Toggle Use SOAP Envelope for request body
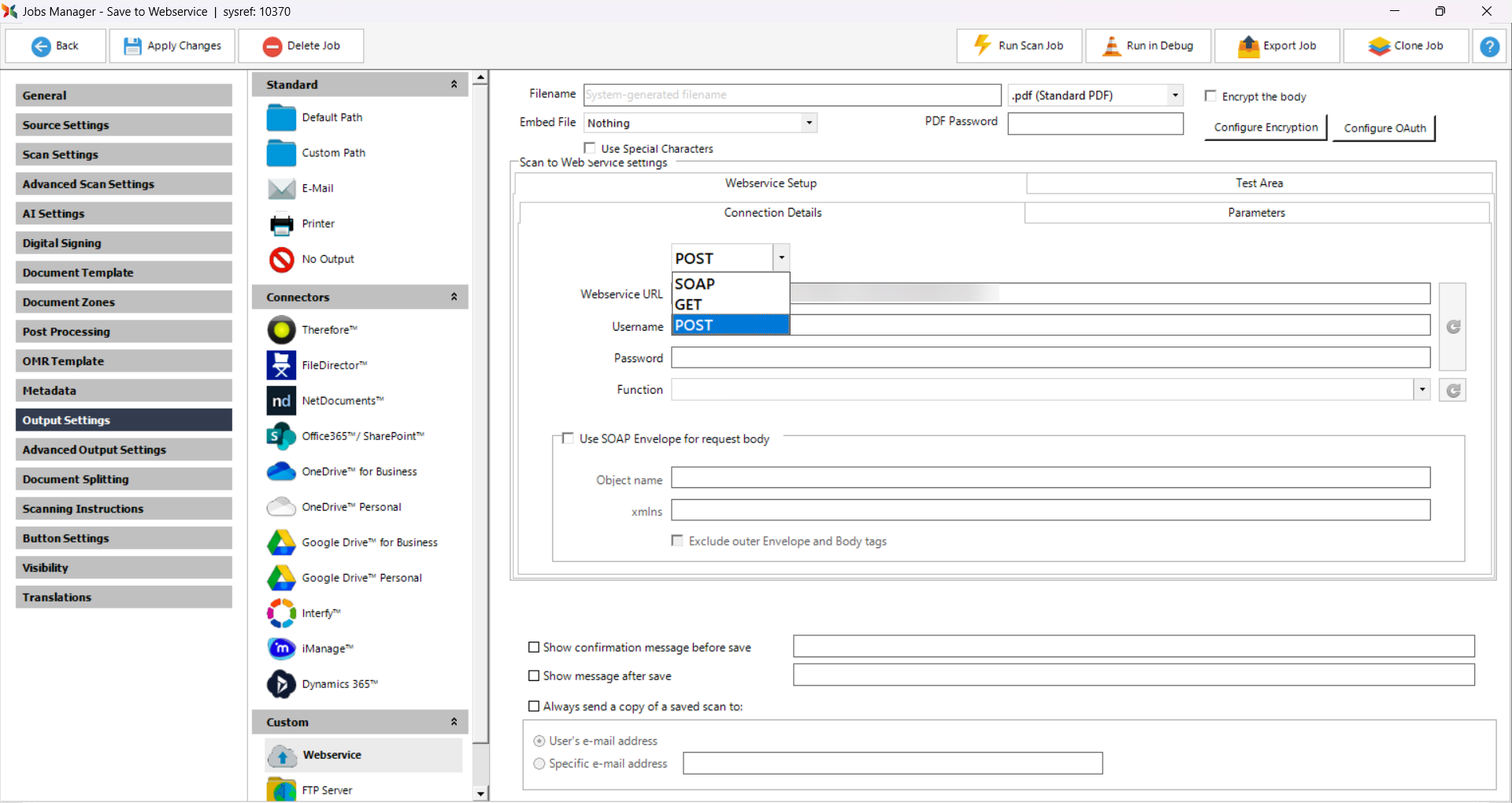The width and height of the screenshot is (1512, 803). [x=568, y=439]
